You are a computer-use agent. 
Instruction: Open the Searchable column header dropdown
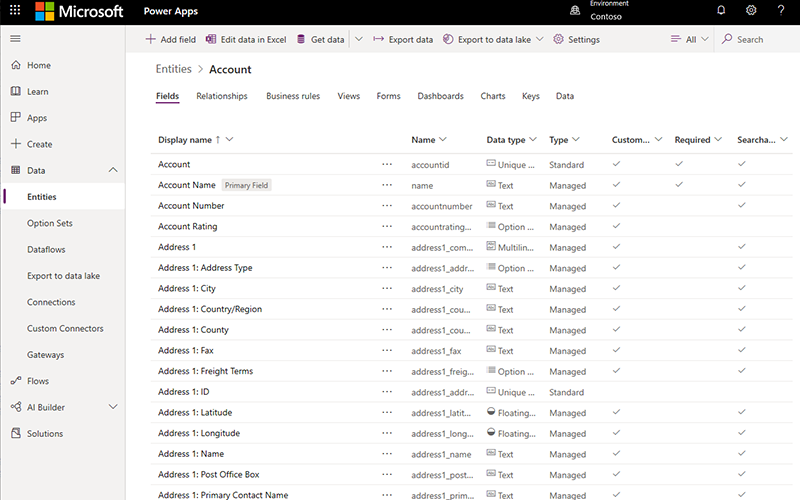(x=784, y=139)
